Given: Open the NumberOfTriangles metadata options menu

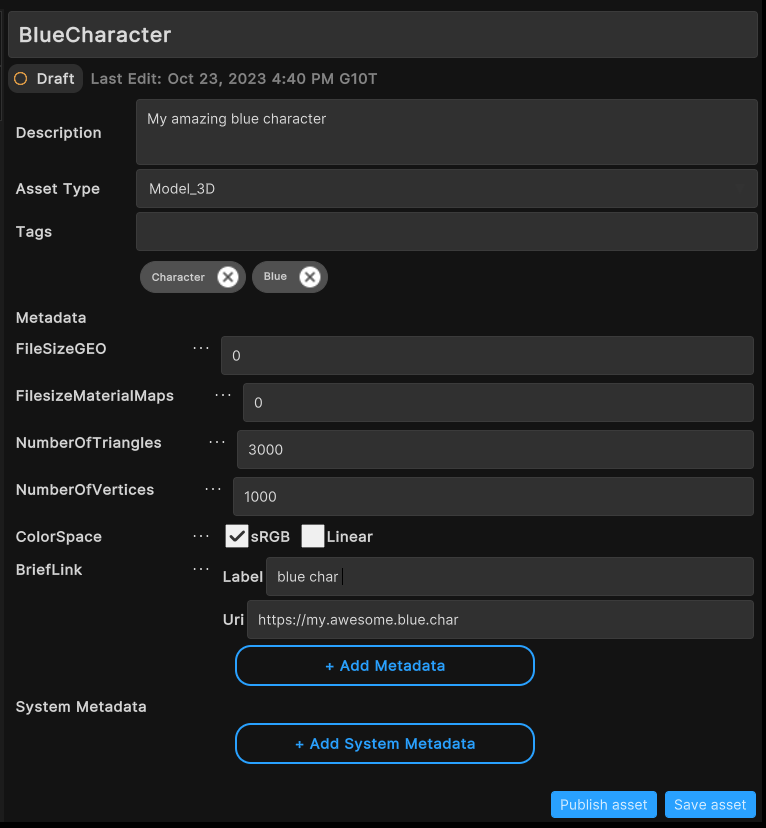Looking at the screenshot, I should [x=216, y=442].
